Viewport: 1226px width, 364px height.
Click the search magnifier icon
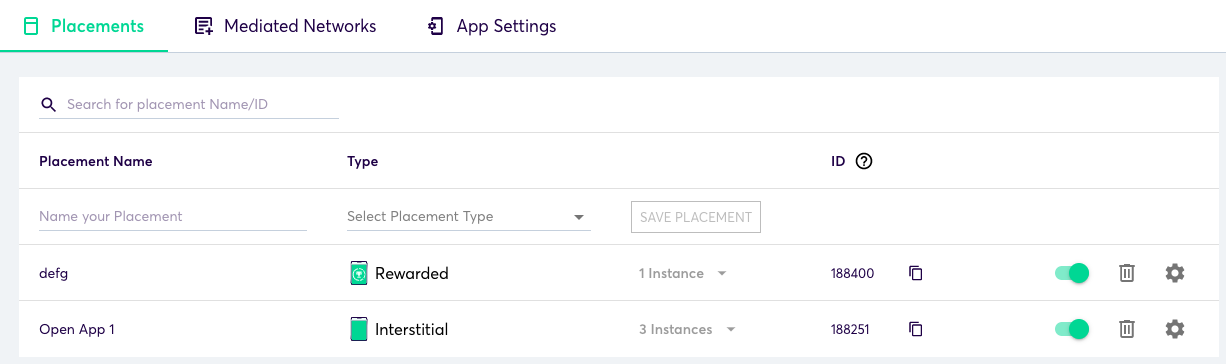click(x=48, y=105)
